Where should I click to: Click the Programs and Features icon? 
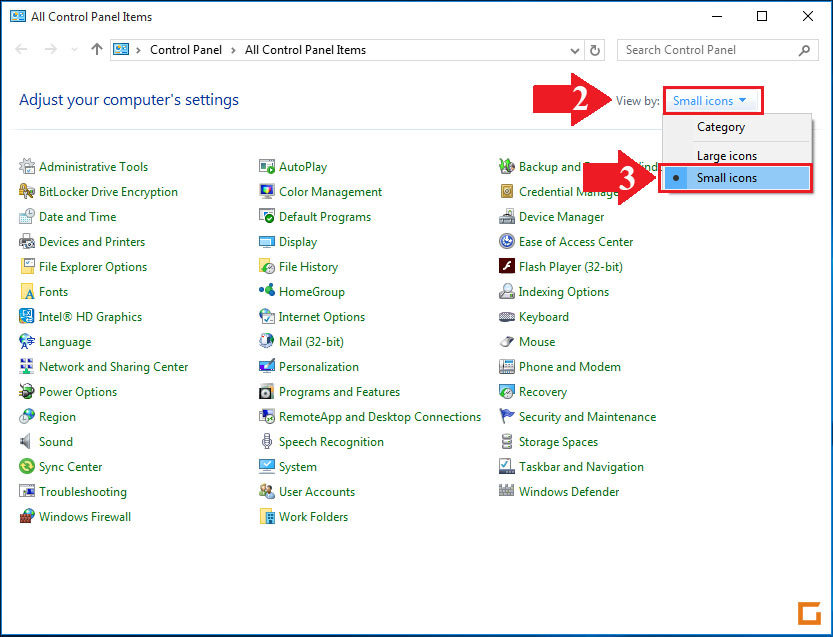[267, 391]
